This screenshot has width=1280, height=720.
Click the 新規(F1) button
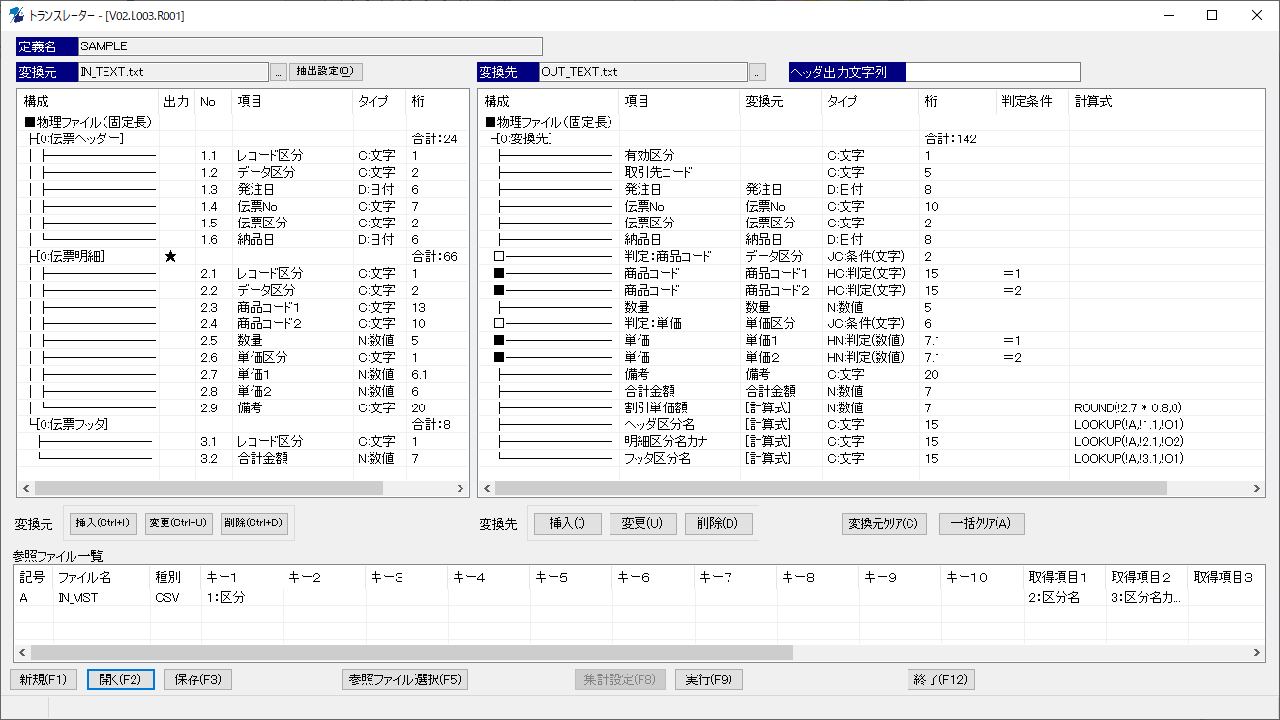pos(43,680)
